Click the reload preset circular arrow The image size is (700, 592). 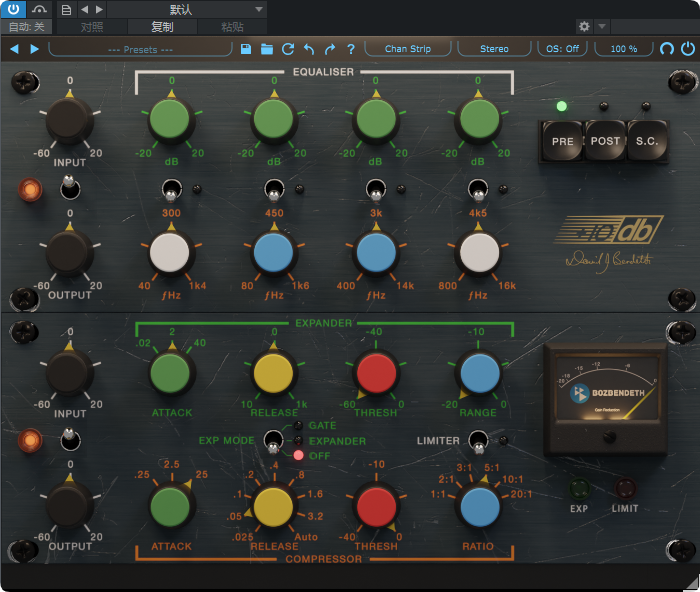[x=288, y=49]
